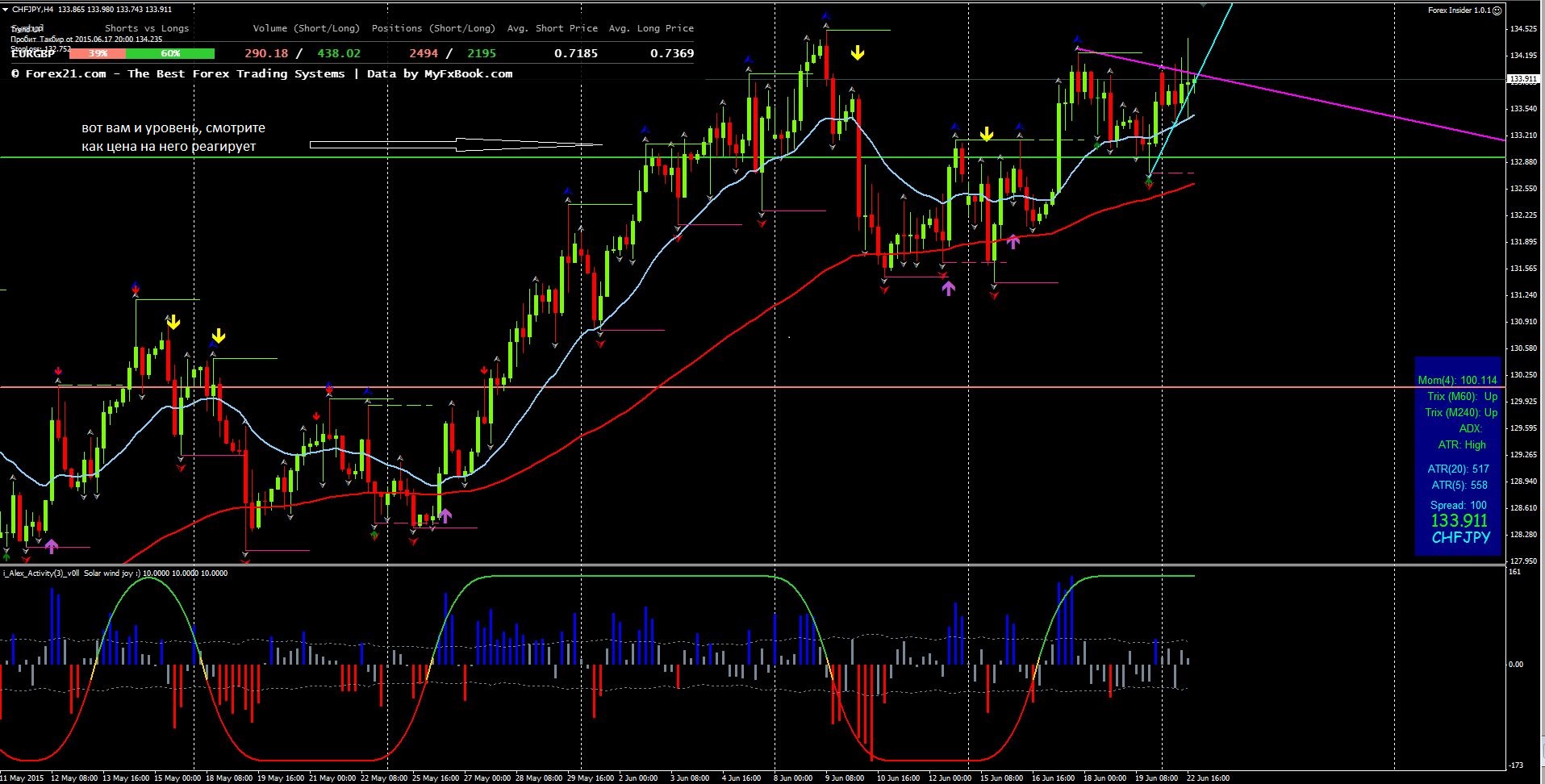Click the triangle icon before the CHFJPY,H4 title

6,10
